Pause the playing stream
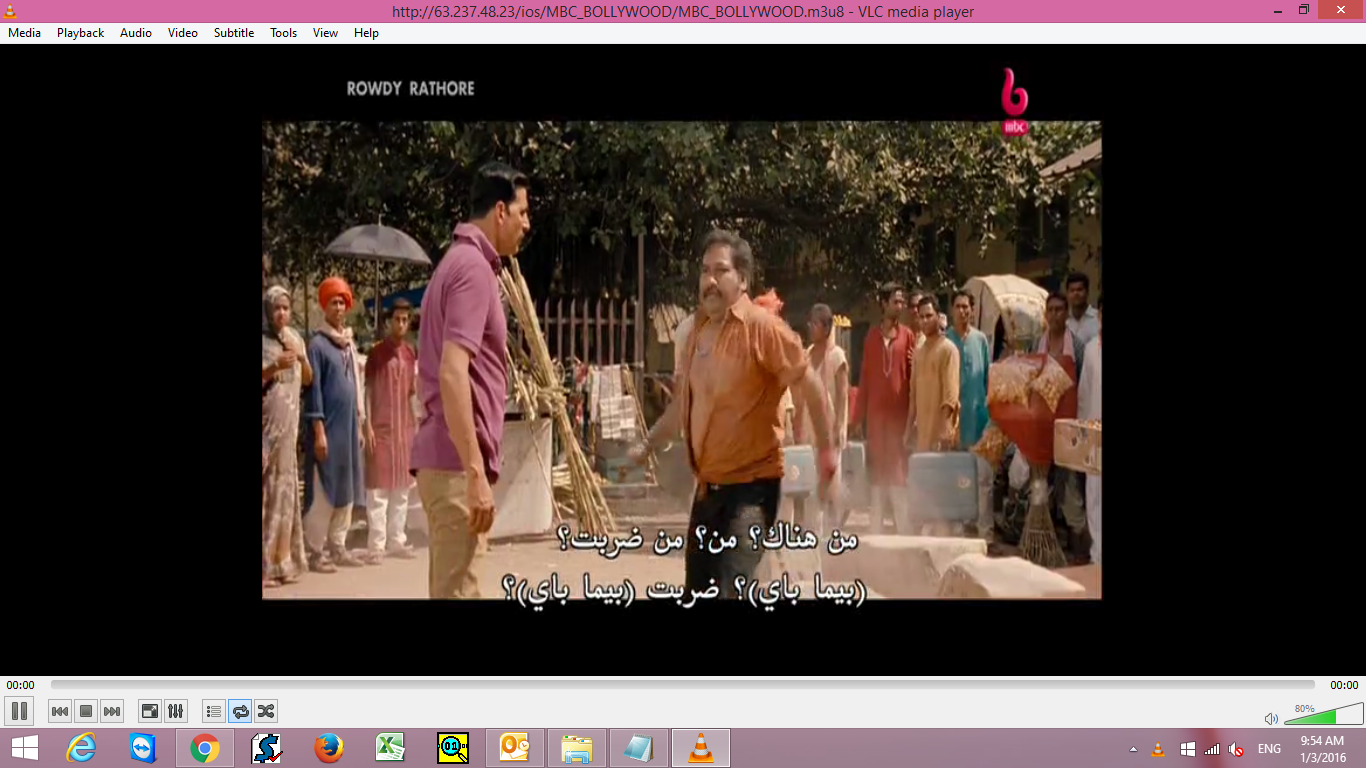Screen dimensions: 1366x768 point(19,711)
